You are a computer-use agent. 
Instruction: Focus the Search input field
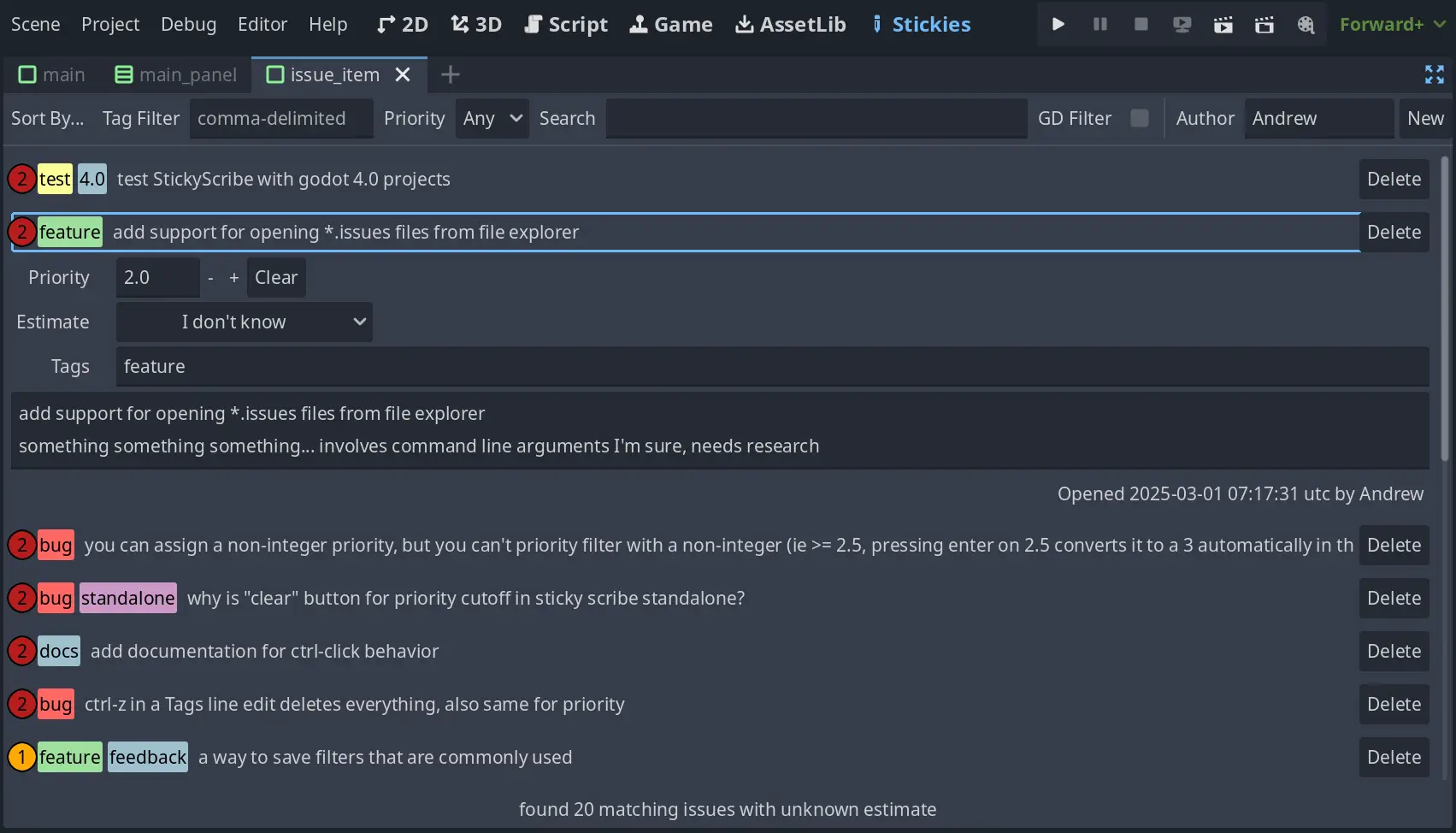(x=816, y=118)
